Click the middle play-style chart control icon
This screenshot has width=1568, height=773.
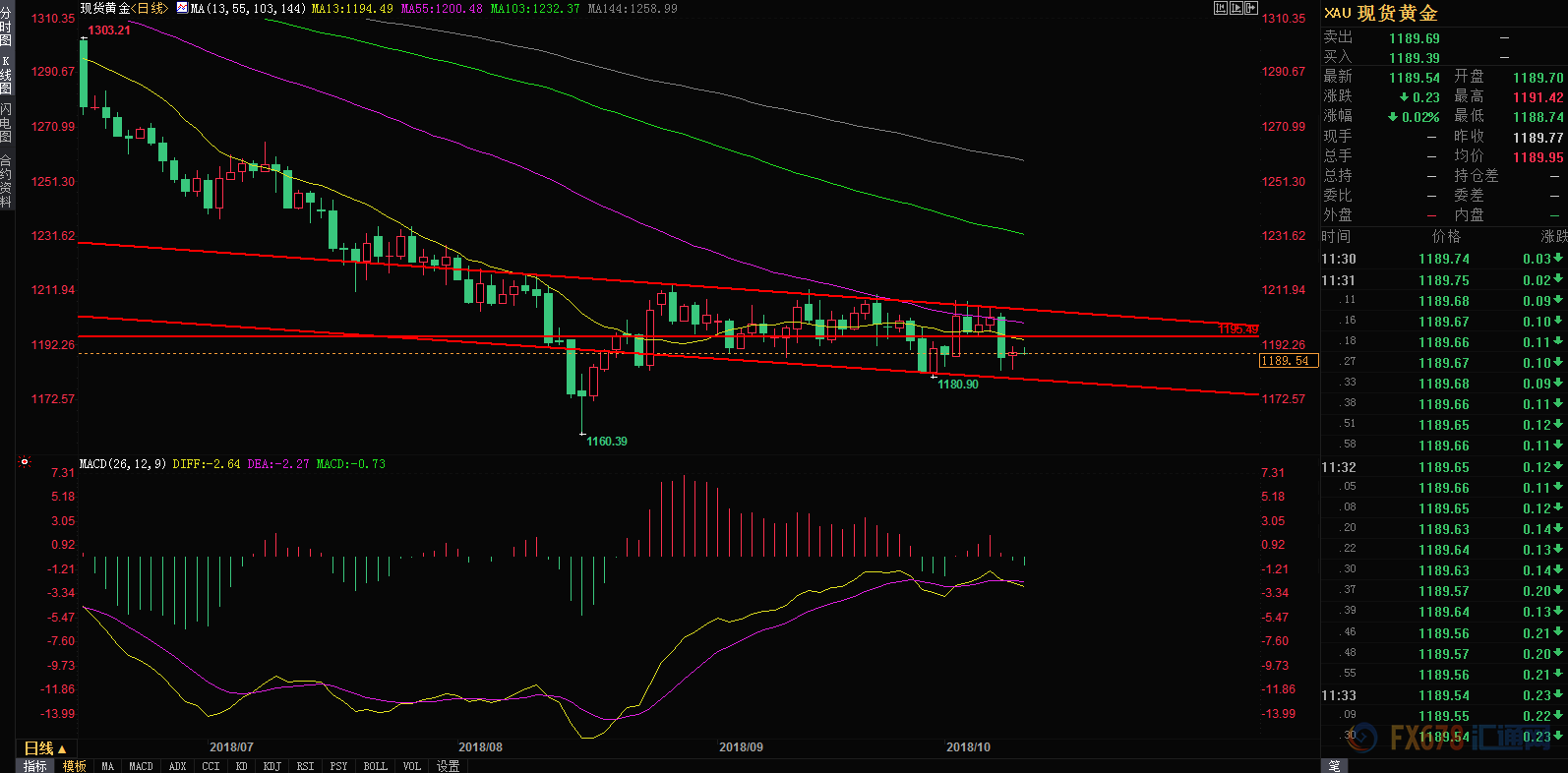[x=1236, y=8]
